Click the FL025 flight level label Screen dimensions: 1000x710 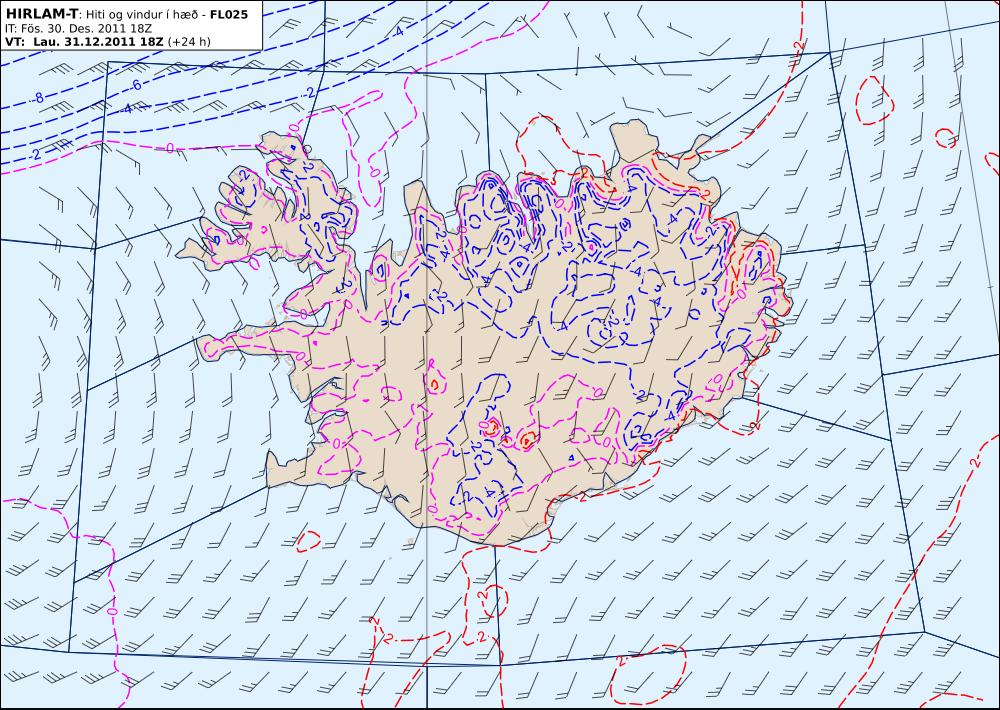click(228, 13)
